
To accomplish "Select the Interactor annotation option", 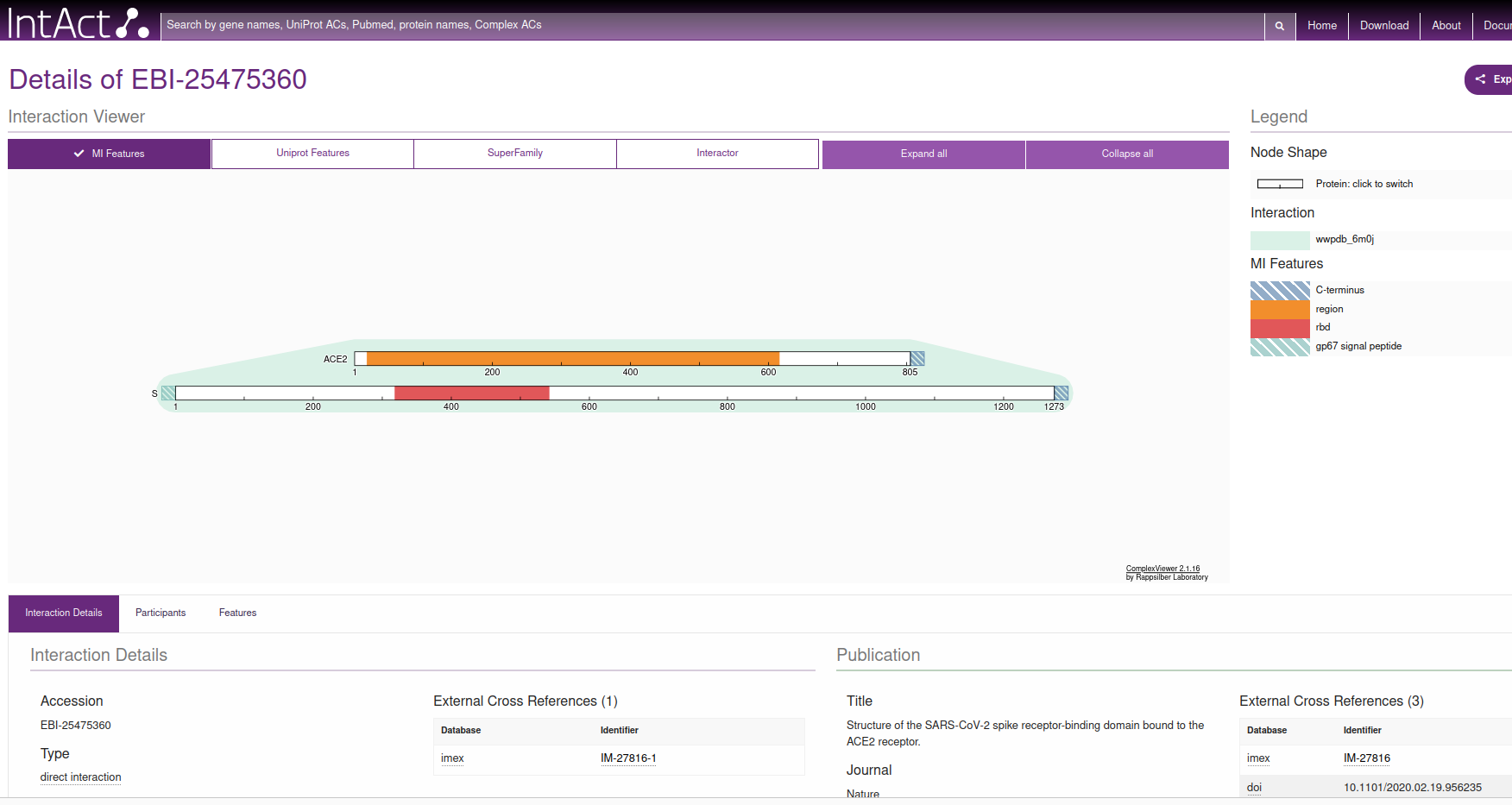I will pyautogui.click(x=717, y=154).
